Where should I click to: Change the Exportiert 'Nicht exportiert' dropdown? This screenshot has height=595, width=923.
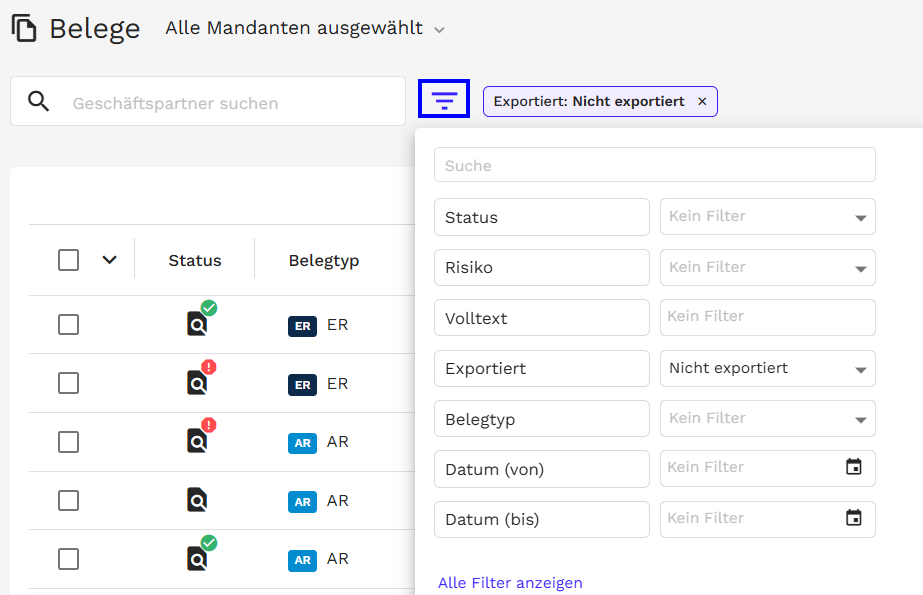[767, 369]
